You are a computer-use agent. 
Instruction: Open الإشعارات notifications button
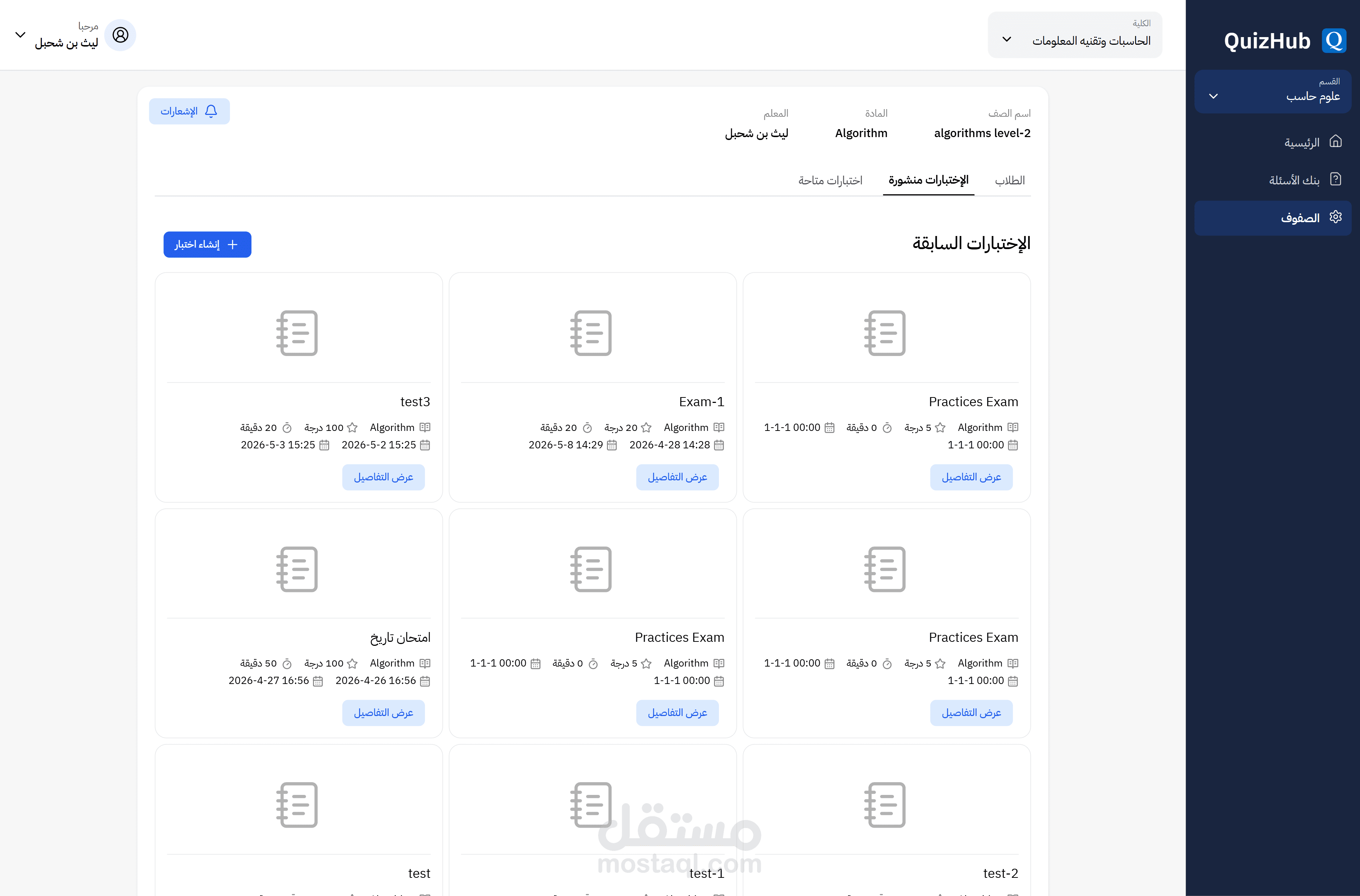coord(189,111)
